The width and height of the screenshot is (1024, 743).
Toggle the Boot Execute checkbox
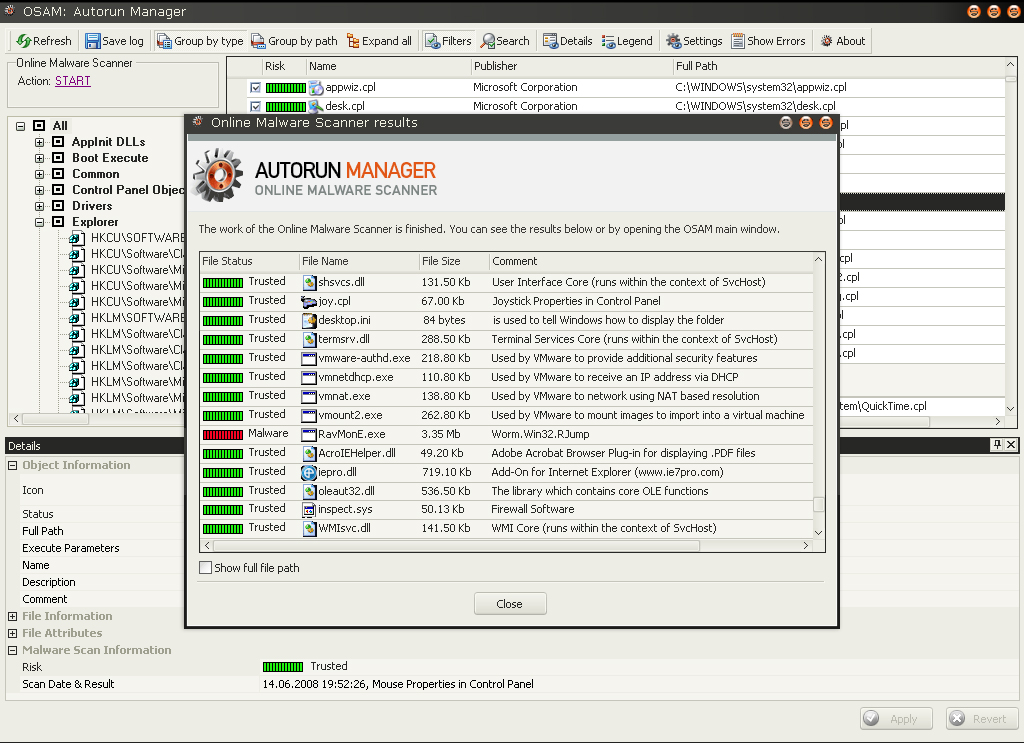click(58, 157)
